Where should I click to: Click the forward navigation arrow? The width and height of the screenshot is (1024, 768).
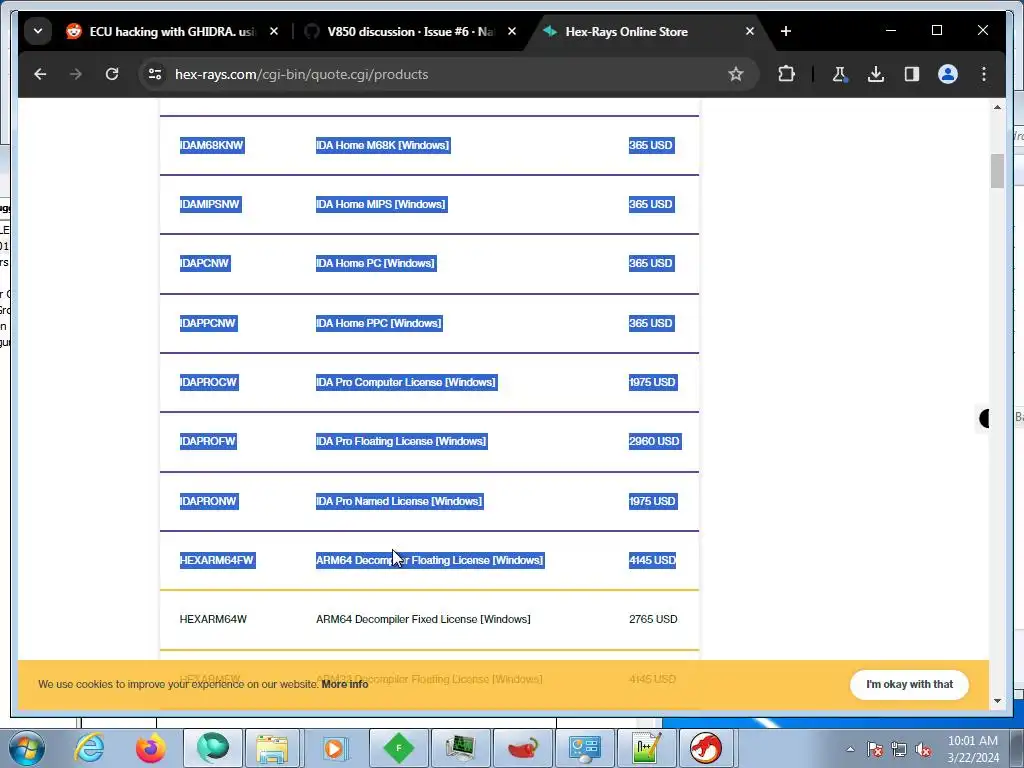tap(76, 74)
